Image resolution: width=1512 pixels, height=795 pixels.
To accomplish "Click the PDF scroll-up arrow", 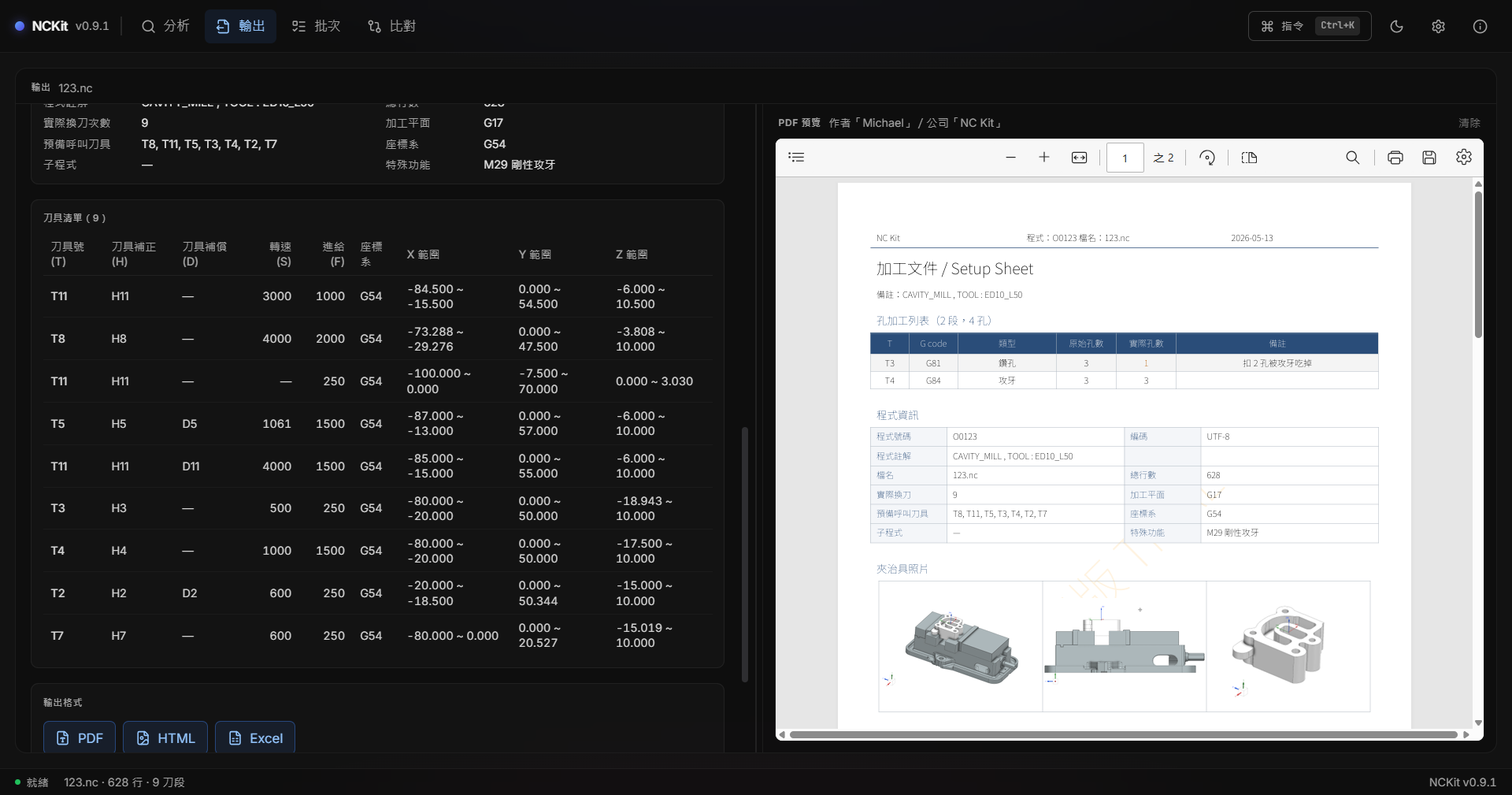I will 1478,184.
